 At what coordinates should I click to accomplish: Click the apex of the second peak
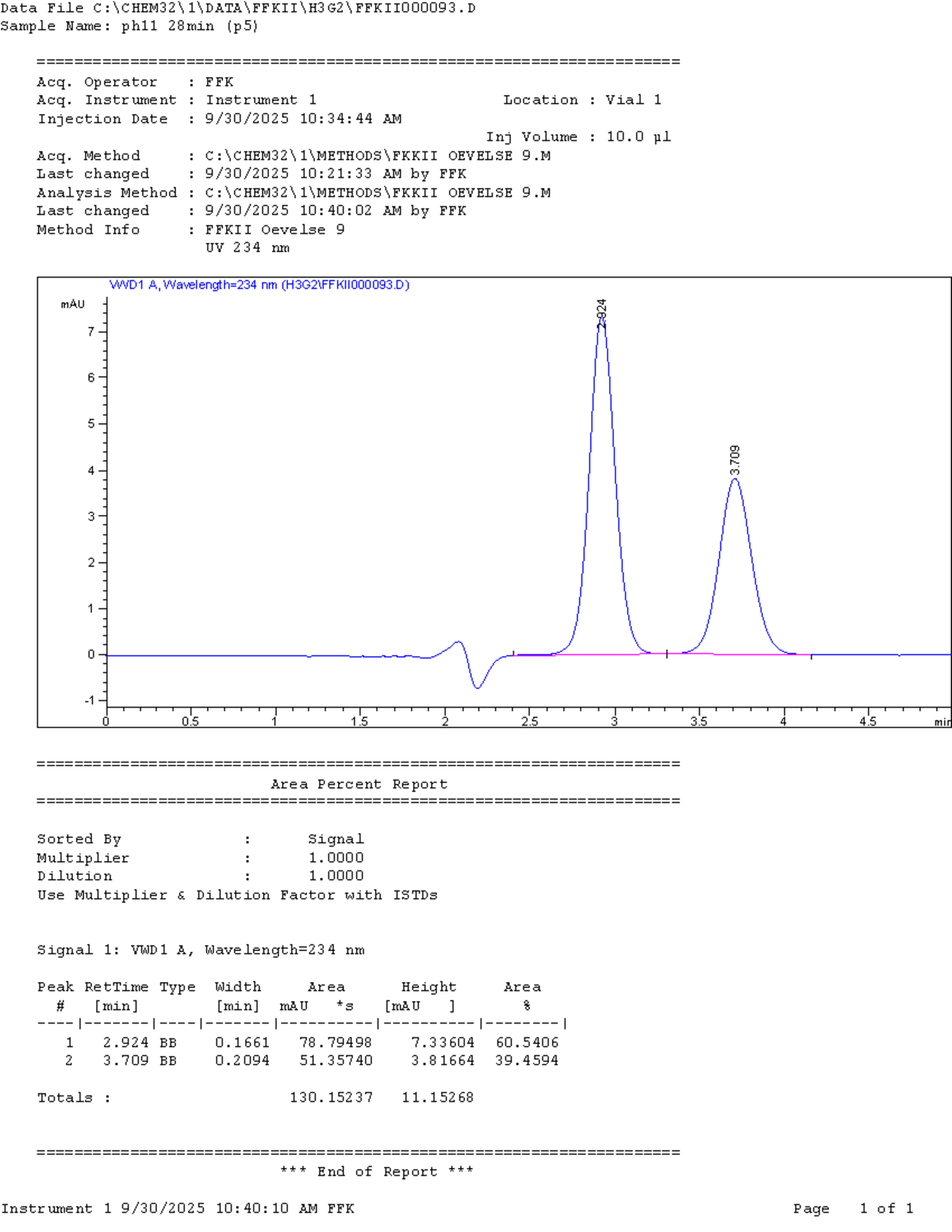click(x=735, y=478)
